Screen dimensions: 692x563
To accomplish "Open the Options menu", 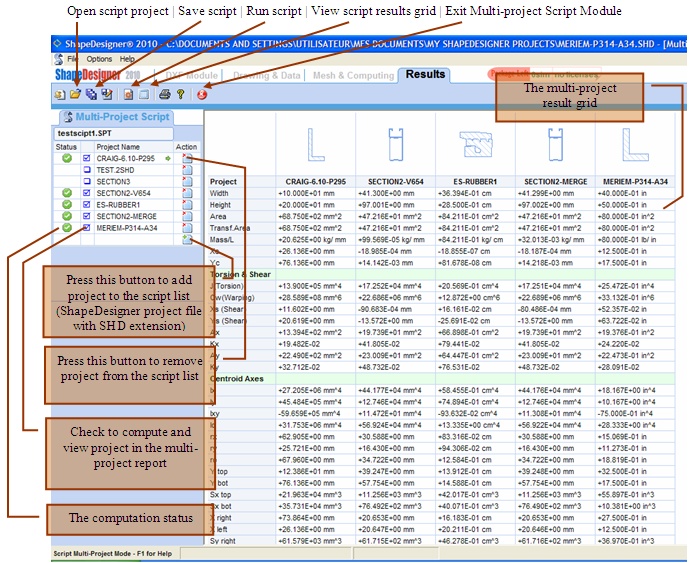I will 99,59.
